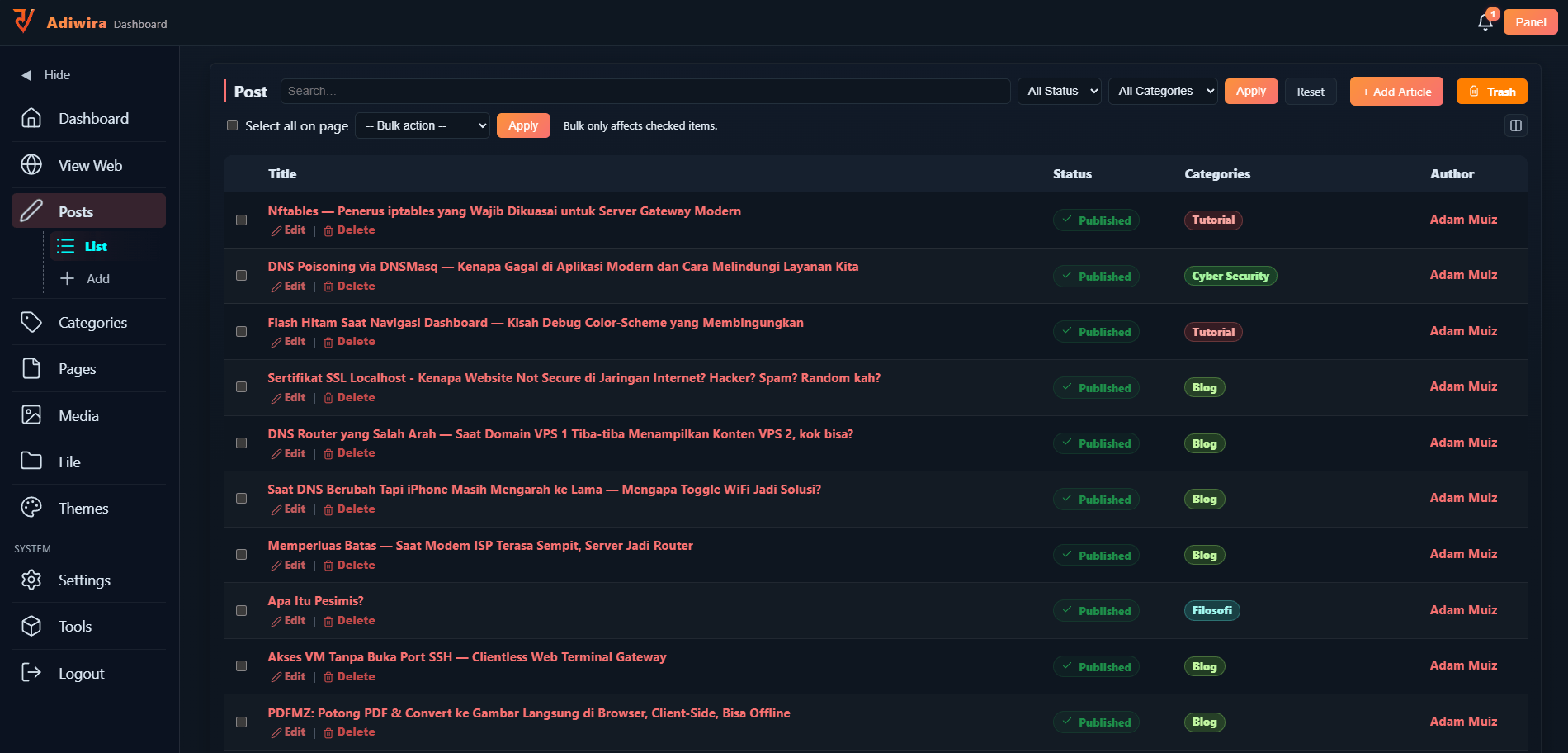Check the PDFMZ post checkbox
The width and height of the screenshot is (1568, 753).
242,722
